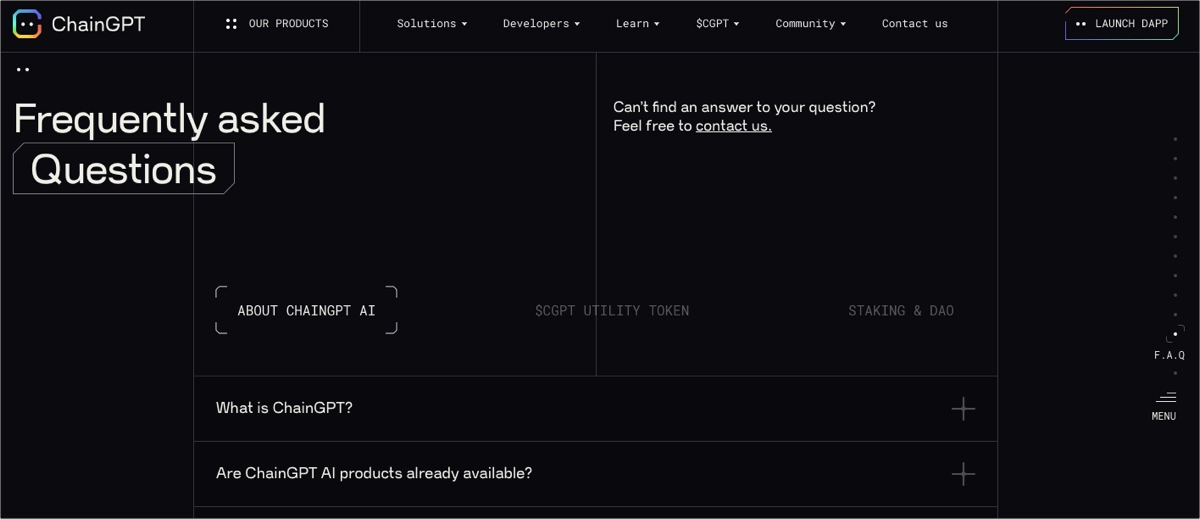The image size is (1200, 519).
Task: Click the LAUNCH DAPP button
Action: coord(1122,23)
